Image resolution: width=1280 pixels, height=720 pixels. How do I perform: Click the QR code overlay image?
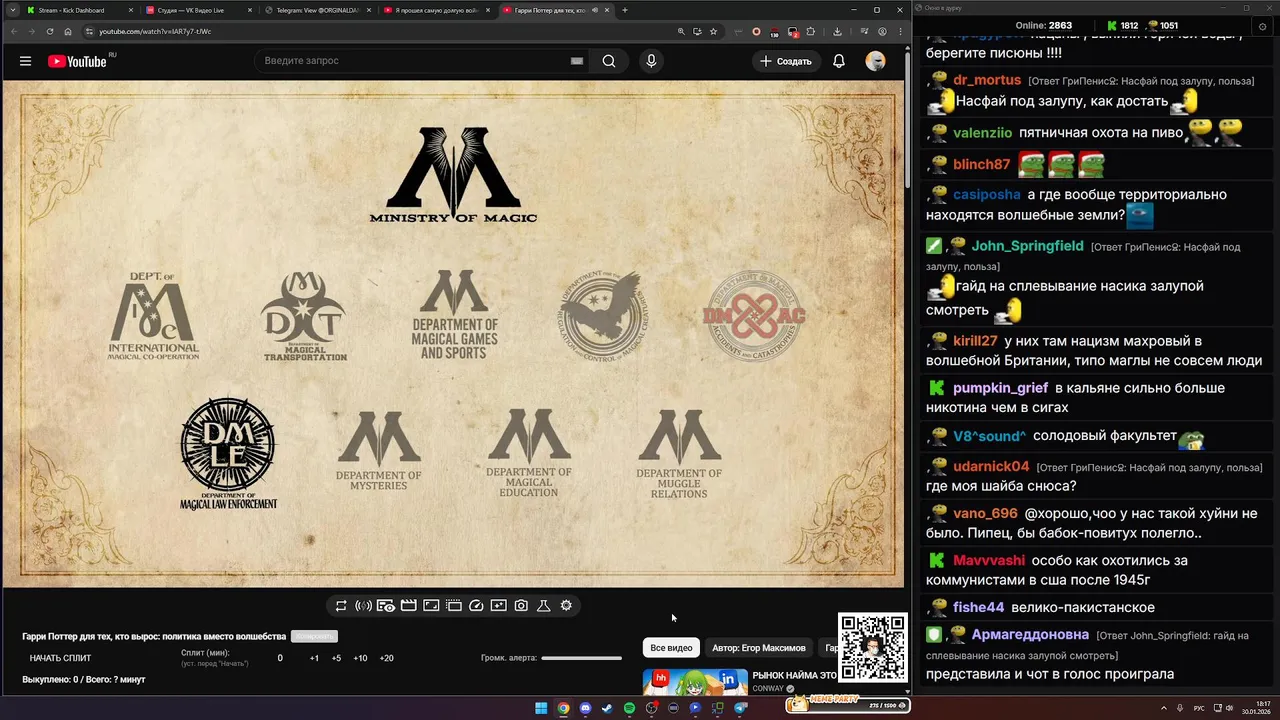tap(873, 647)
